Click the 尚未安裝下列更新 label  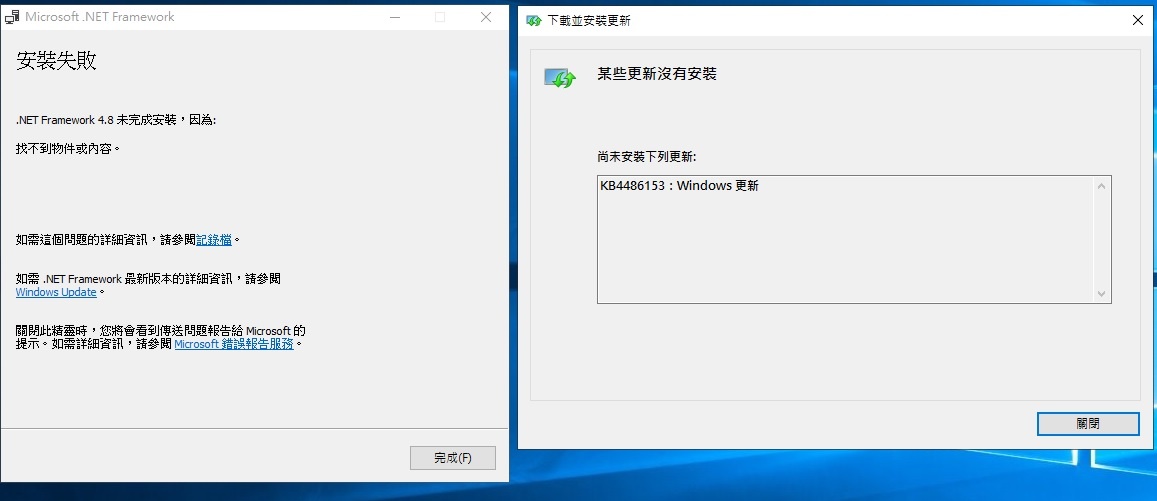tap(647, 157)
